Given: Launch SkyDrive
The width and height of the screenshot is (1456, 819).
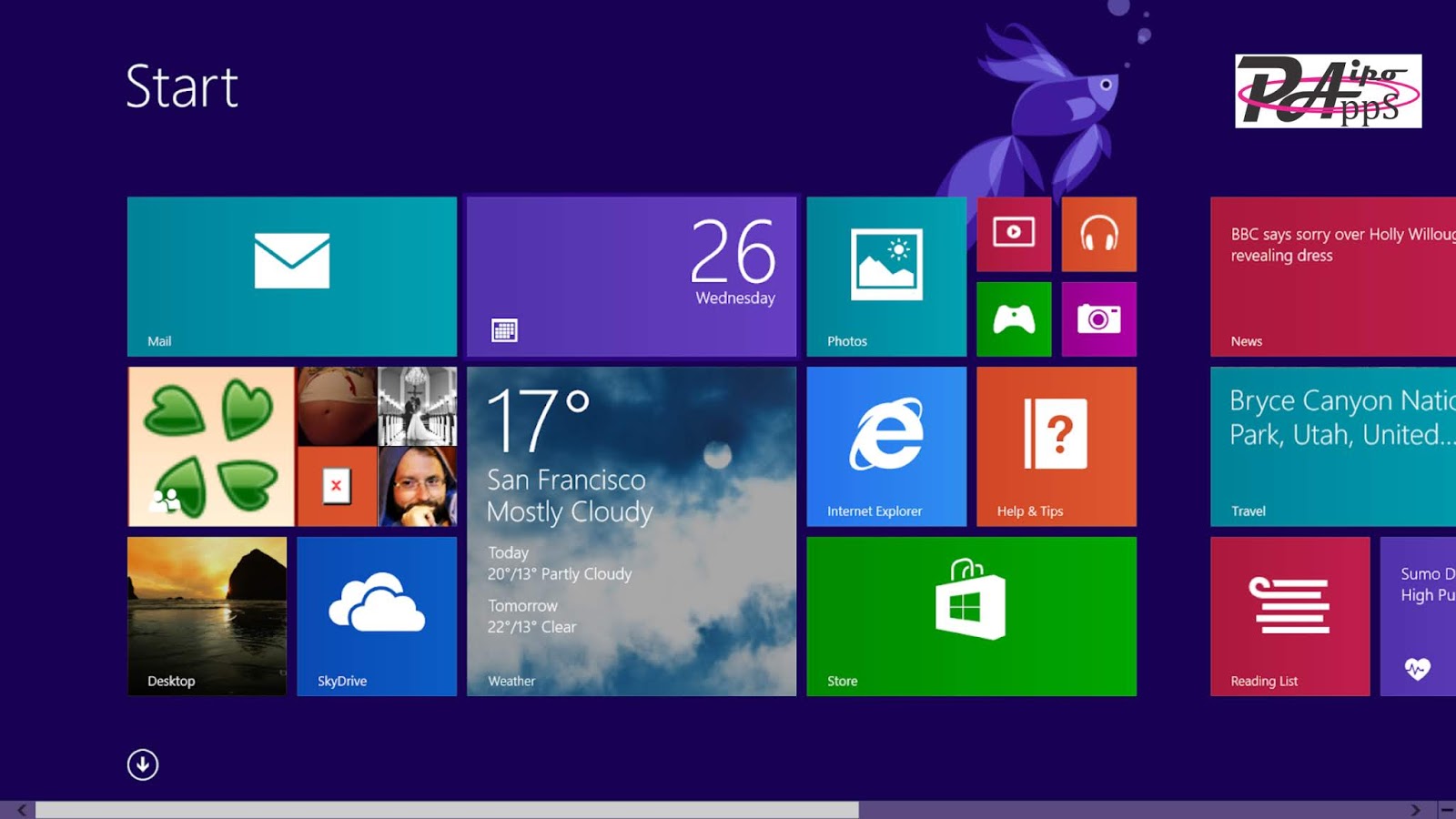Looking at the screenshot, I should 376,616.
